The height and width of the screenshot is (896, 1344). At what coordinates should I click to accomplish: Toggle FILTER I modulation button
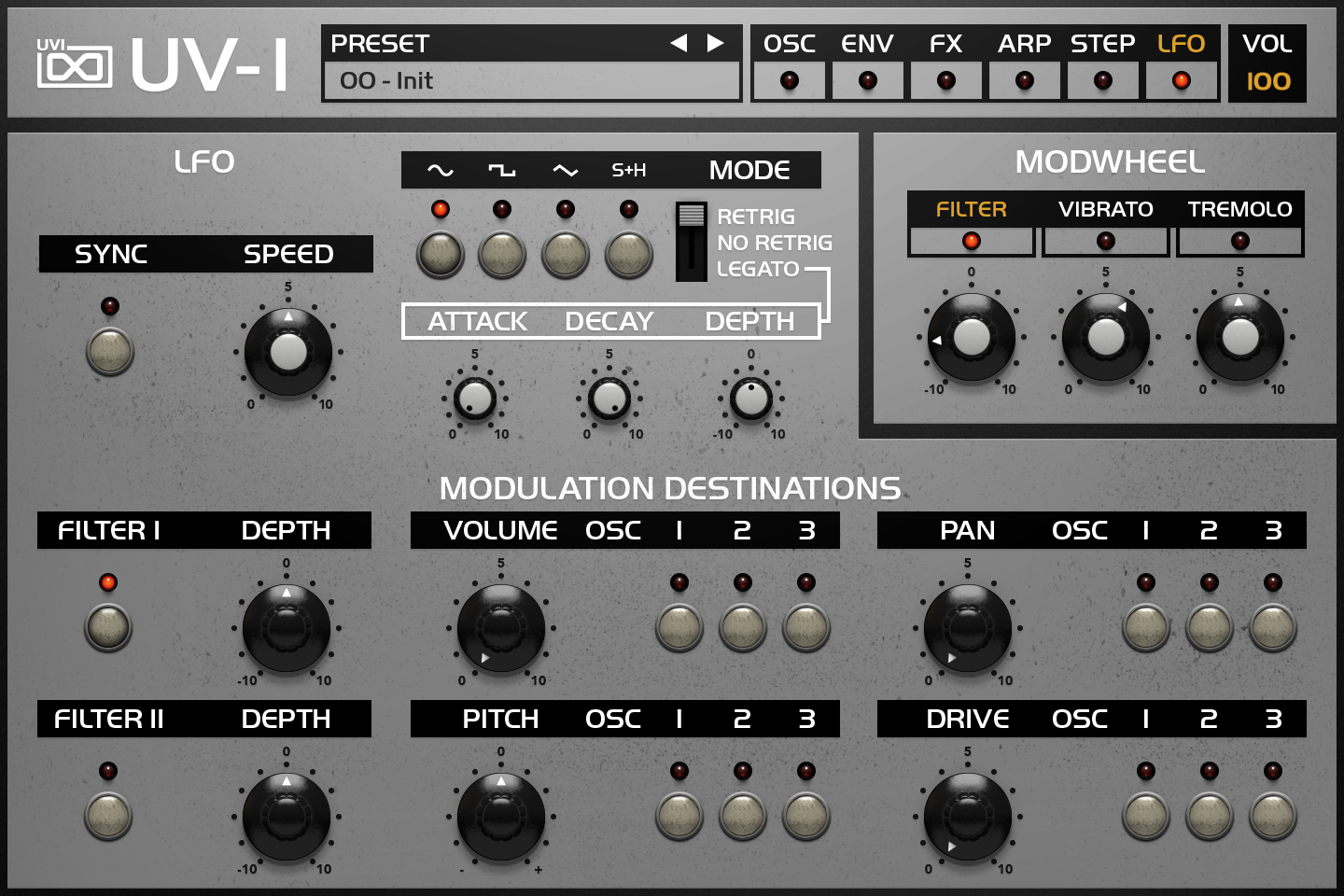[x=108, y=627]
